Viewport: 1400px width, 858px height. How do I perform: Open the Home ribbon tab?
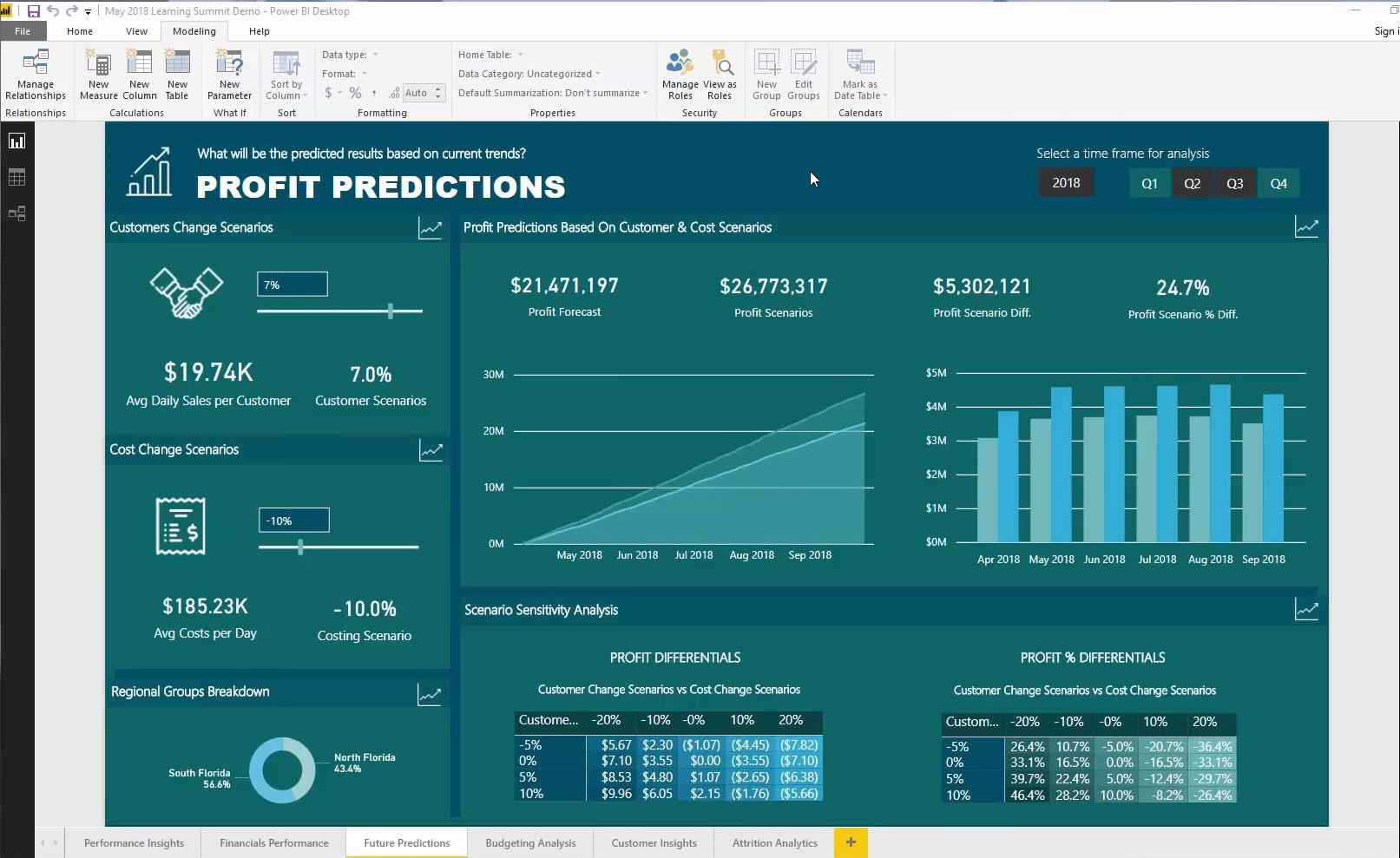[x=80, y=31]
